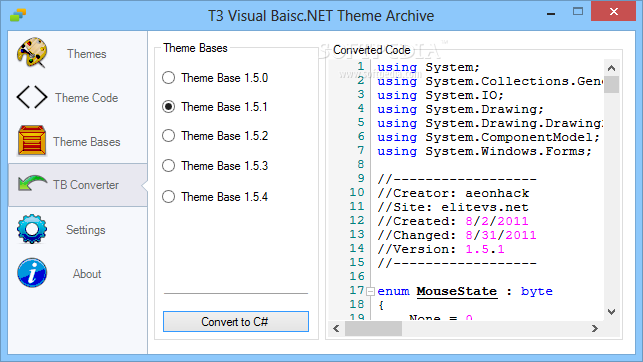This screenshot has height=362, width=643.
Task: Collapse the enum MouseState code block
Action: click(x=370, y=291)
